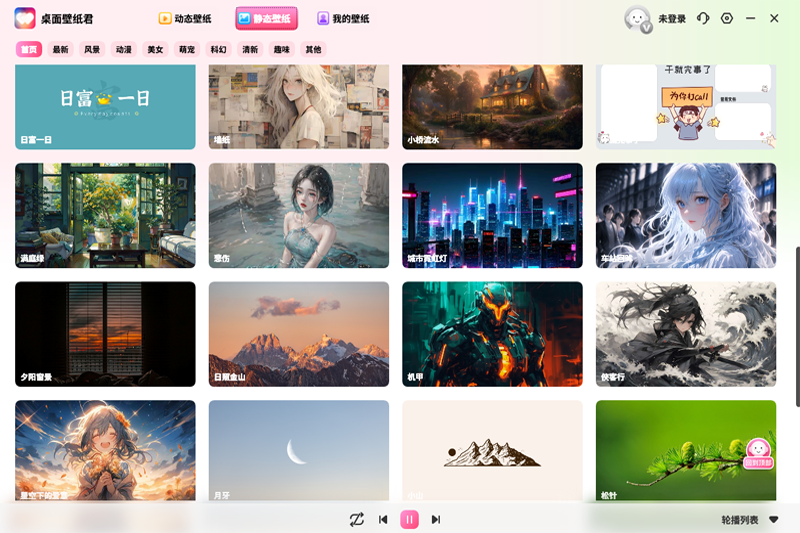Image resolution: width=800 pixels, height=533 pixels.
Task: Open 我的壁纸 tab
Action: (x=343, y=18)
